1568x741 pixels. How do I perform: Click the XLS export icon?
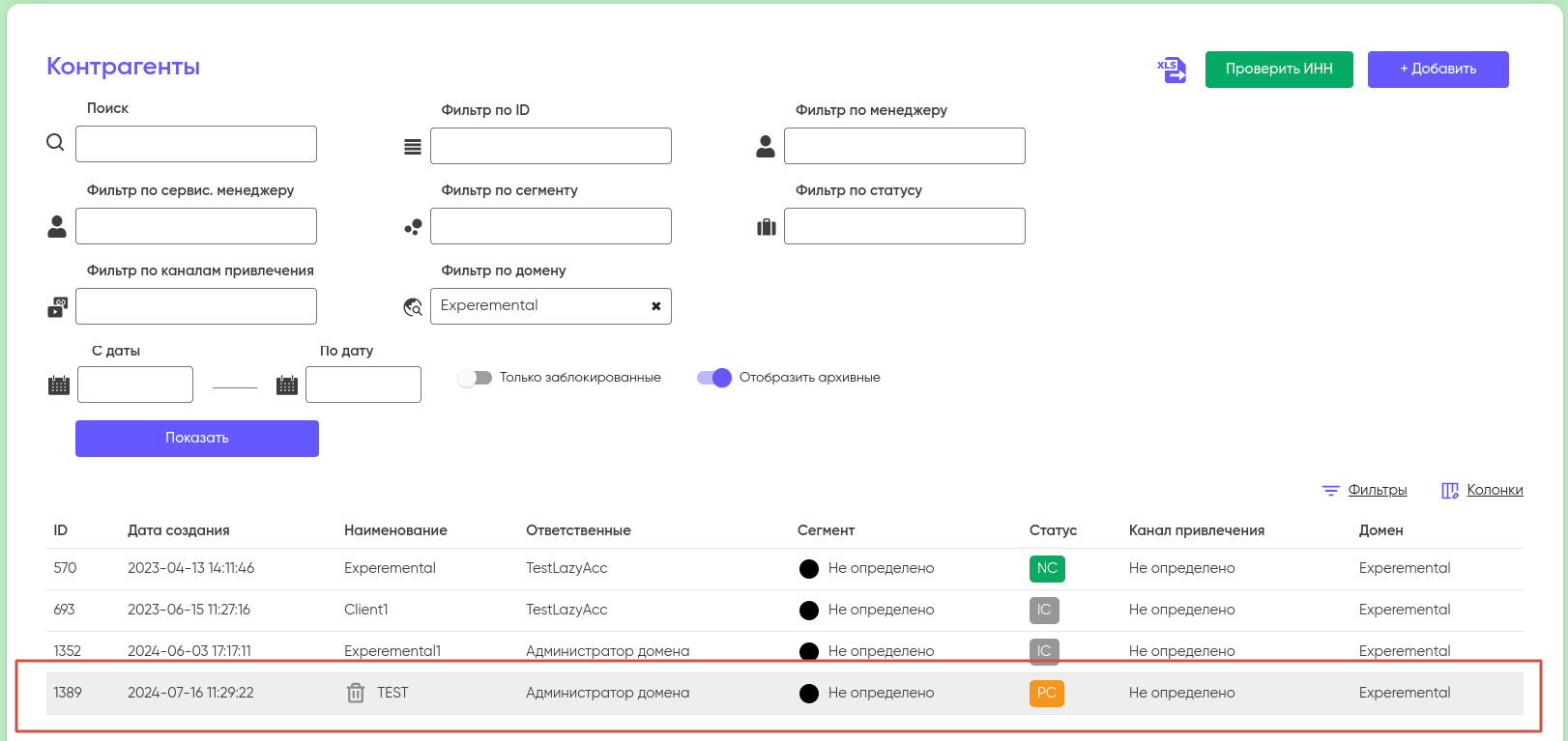pos(1172,70)
